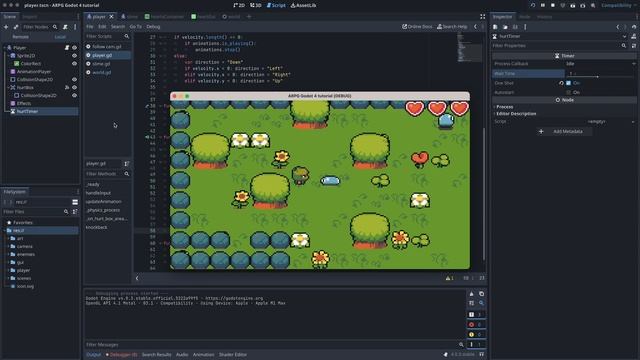
Task: Toggle the FileSystem split view
Action: (75, 202)
